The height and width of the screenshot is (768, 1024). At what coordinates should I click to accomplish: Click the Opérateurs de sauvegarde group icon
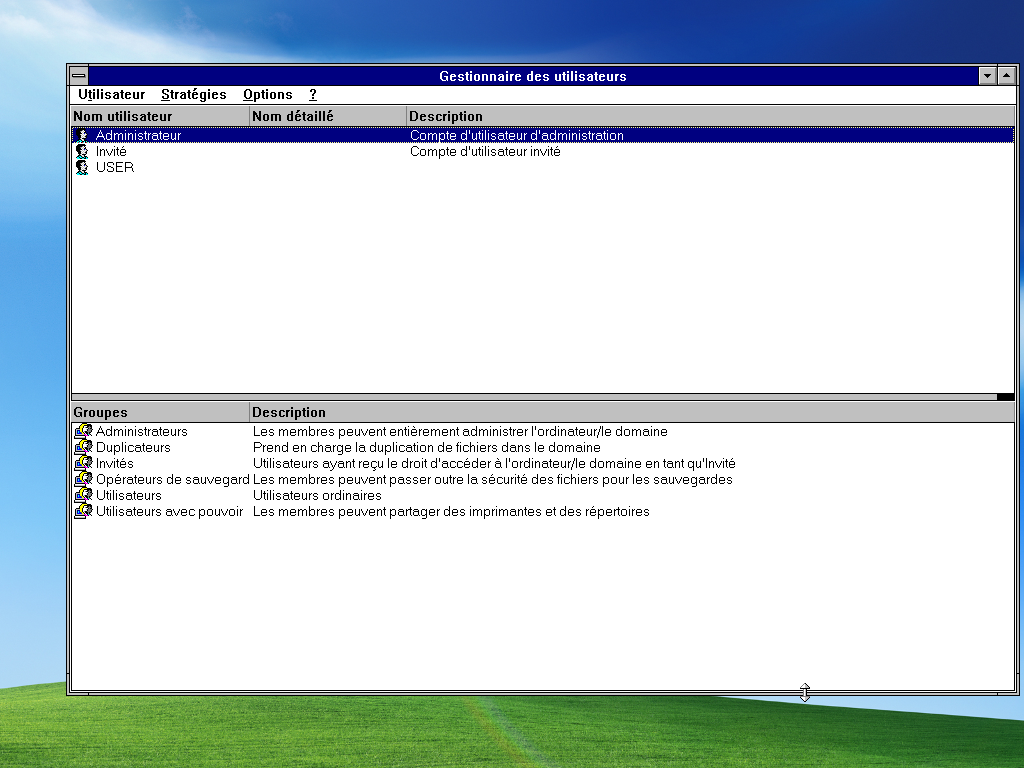(x=85, y=479)
